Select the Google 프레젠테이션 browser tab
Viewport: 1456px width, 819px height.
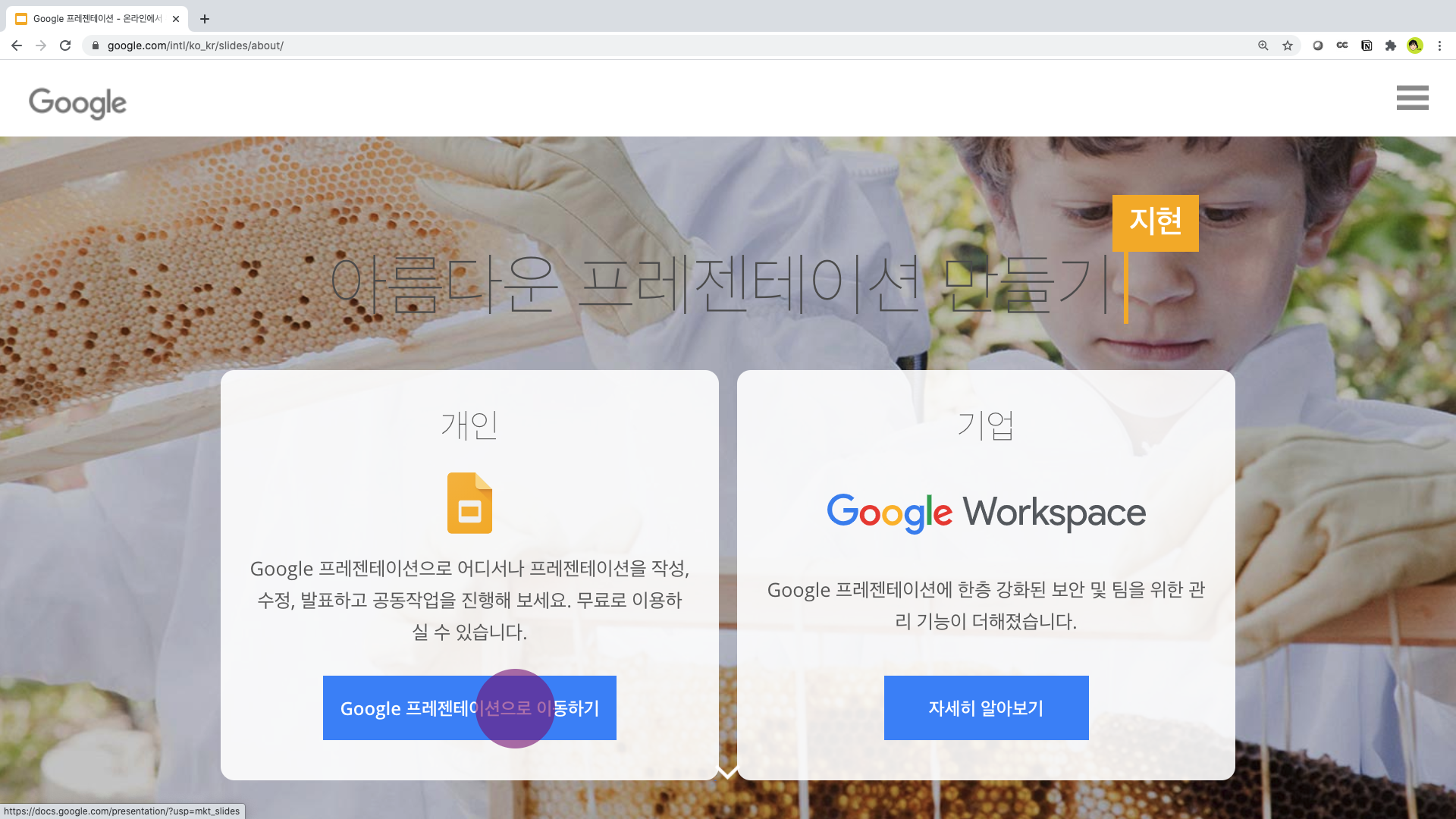[x=97, y=19]
